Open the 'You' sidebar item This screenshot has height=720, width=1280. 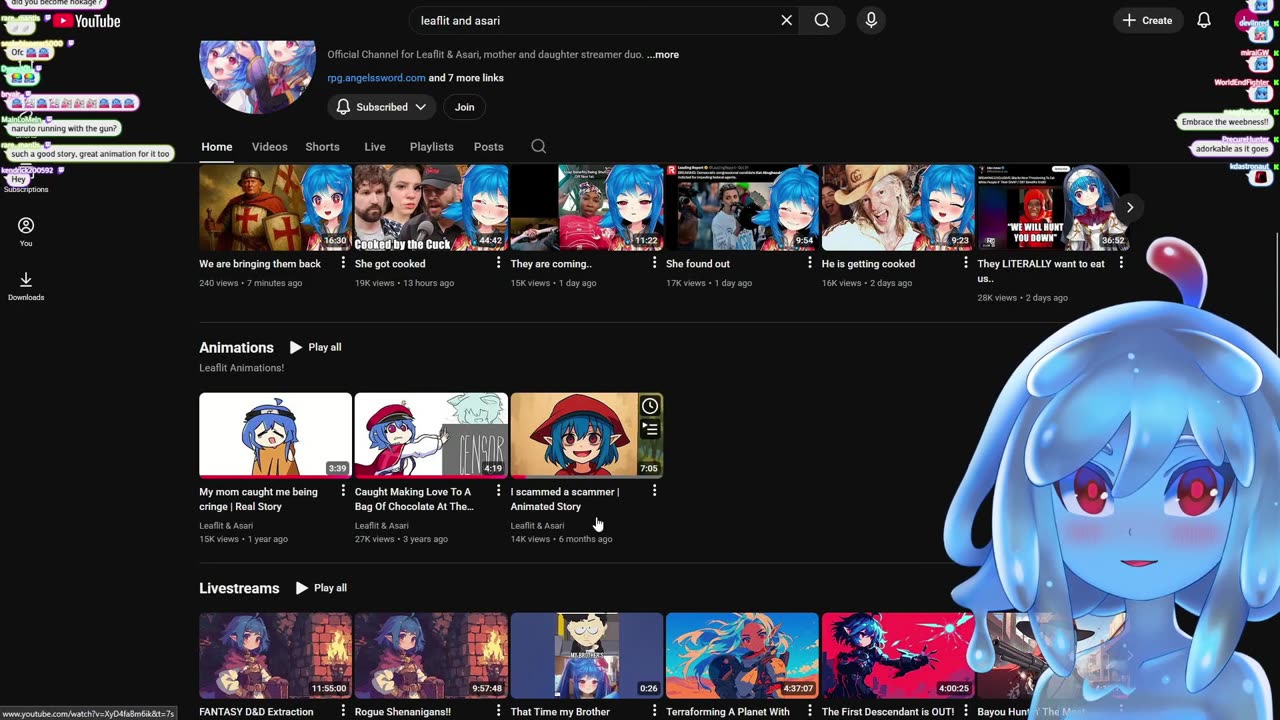point(26,232)
